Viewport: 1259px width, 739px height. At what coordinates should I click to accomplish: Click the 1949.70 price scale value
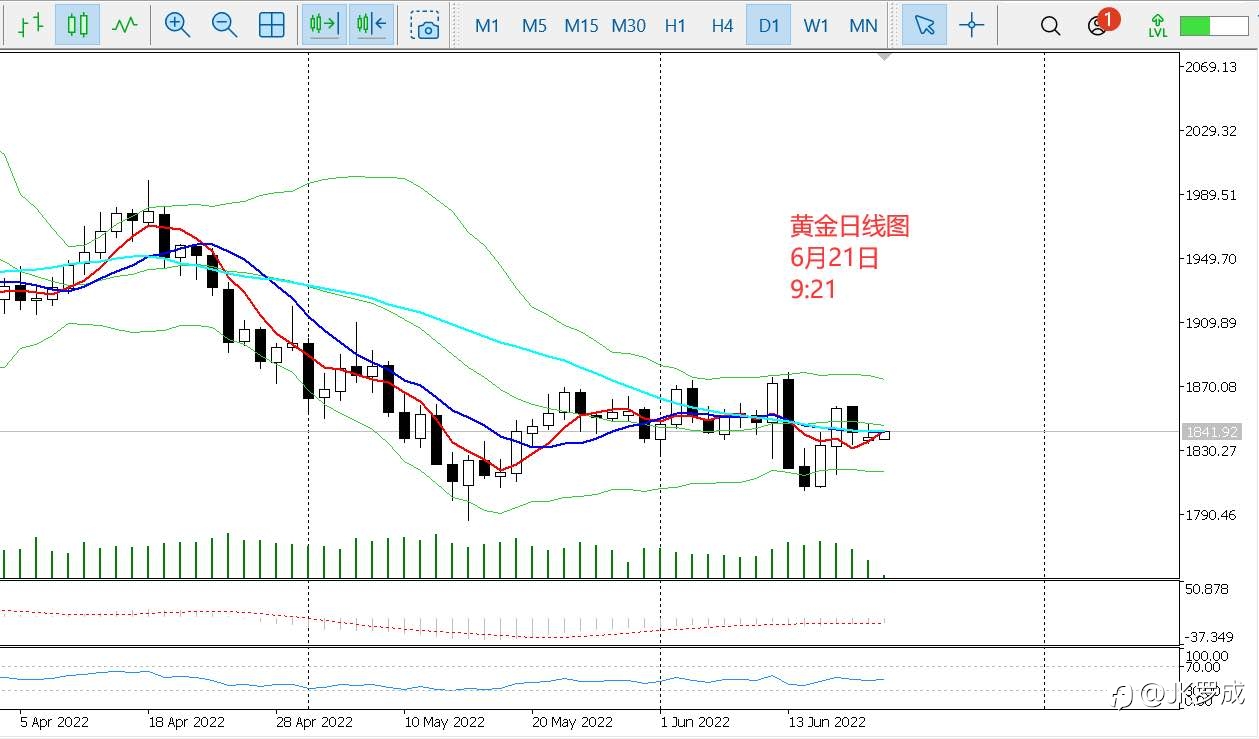tap(1210, 259)
